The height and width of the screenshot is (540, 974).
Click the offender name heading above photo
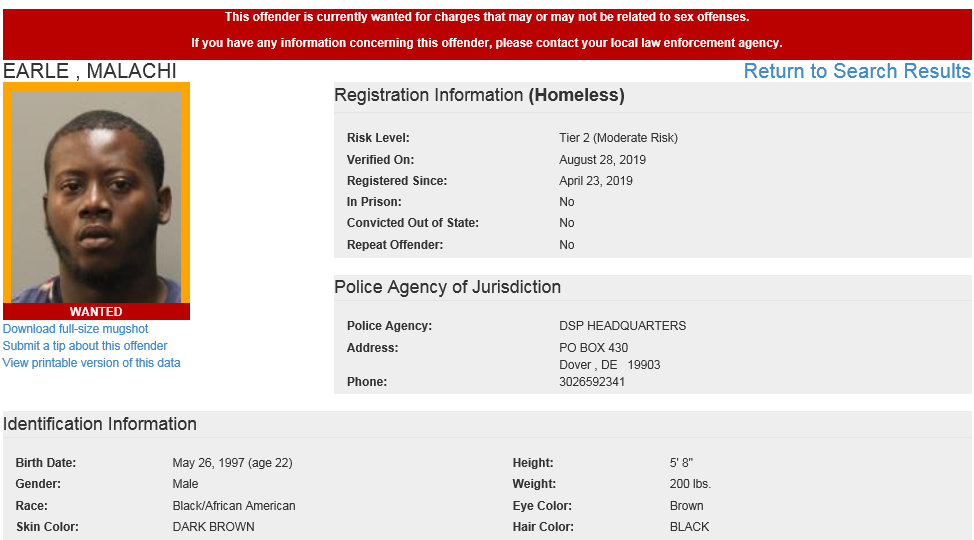tap(90, 71)
